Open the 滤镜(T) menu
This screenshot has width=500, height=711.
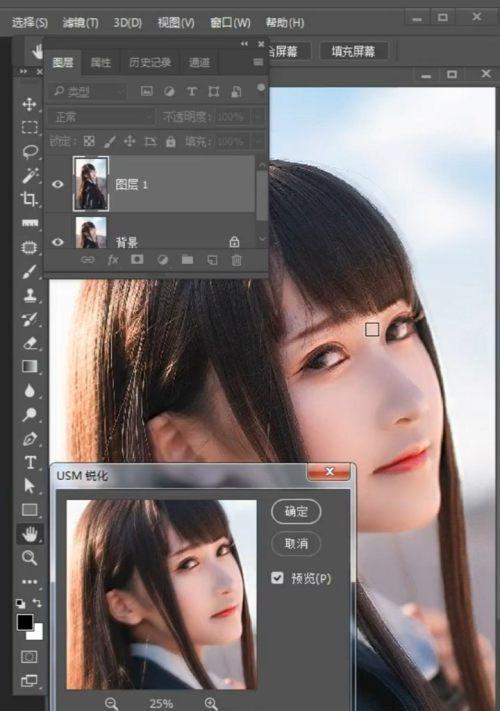click(80, 23)
